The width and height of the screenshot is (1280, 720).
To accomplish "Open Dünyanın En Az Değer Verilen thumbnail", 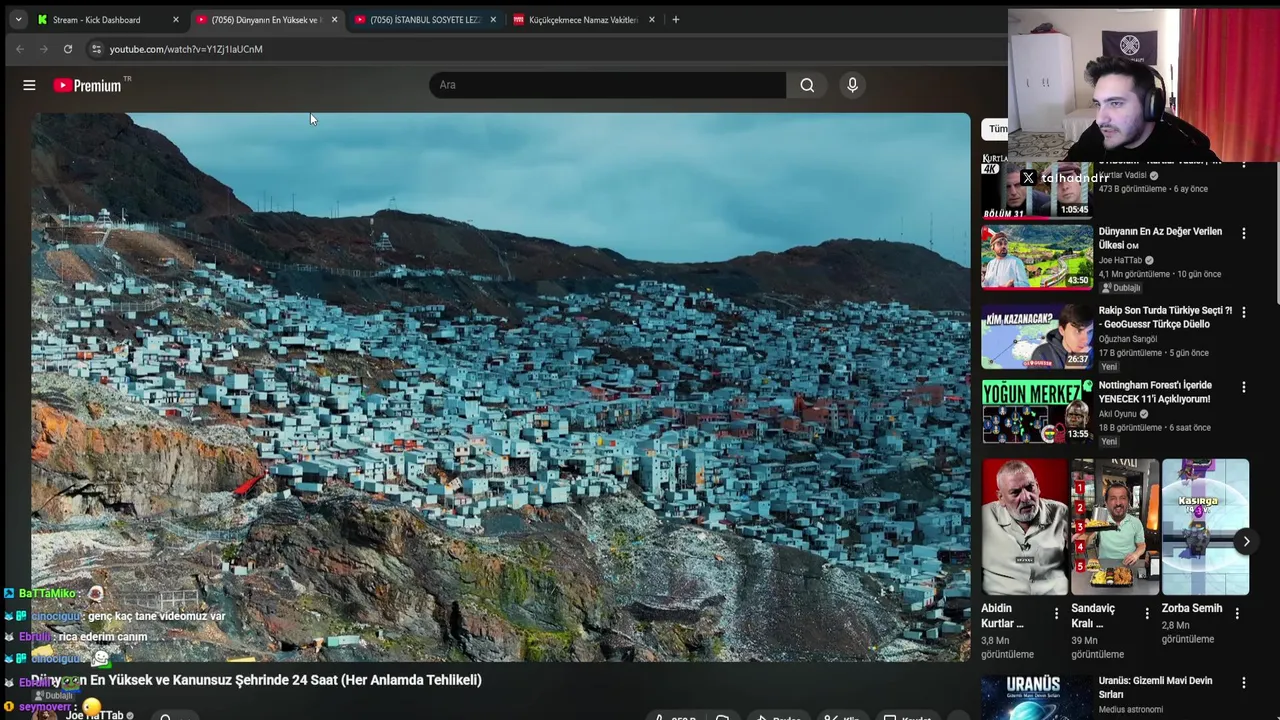I will 1037,256.
